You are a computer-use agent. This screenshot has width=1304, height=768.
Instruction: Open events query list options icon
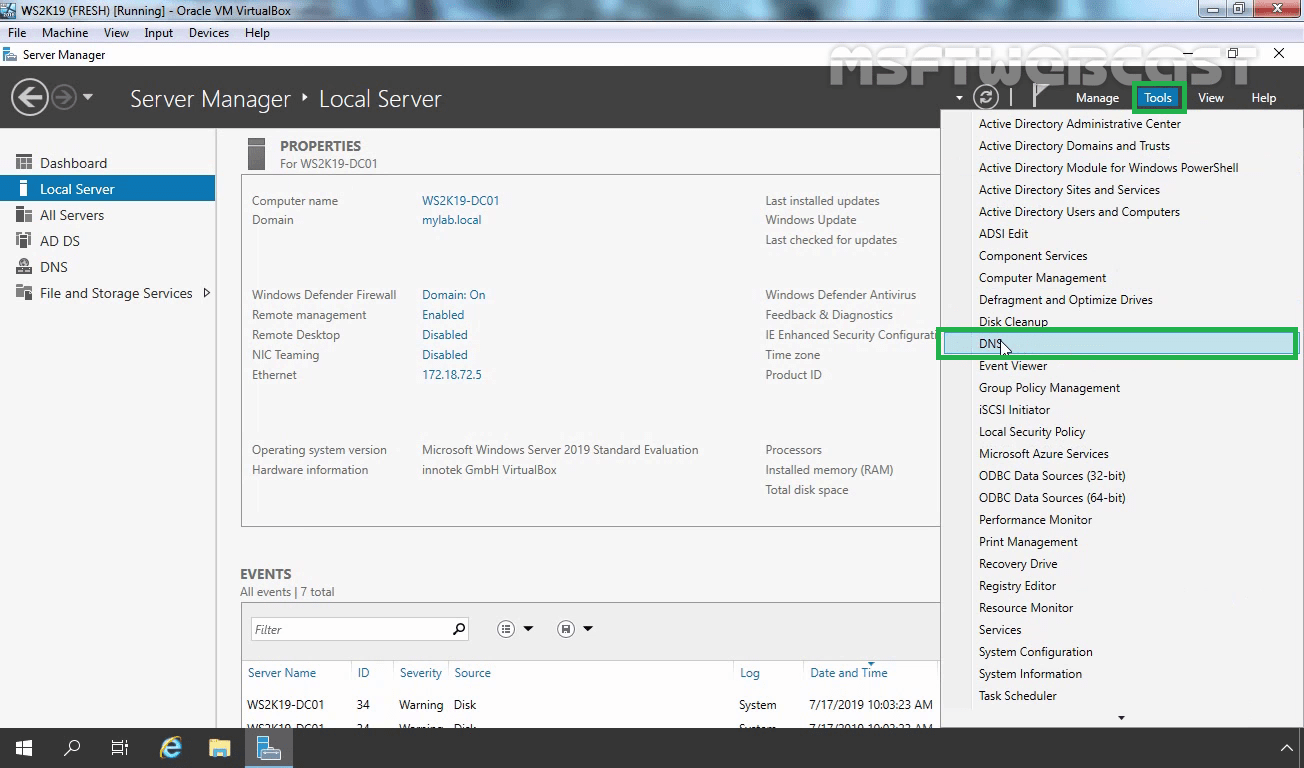tap(506, 629)
